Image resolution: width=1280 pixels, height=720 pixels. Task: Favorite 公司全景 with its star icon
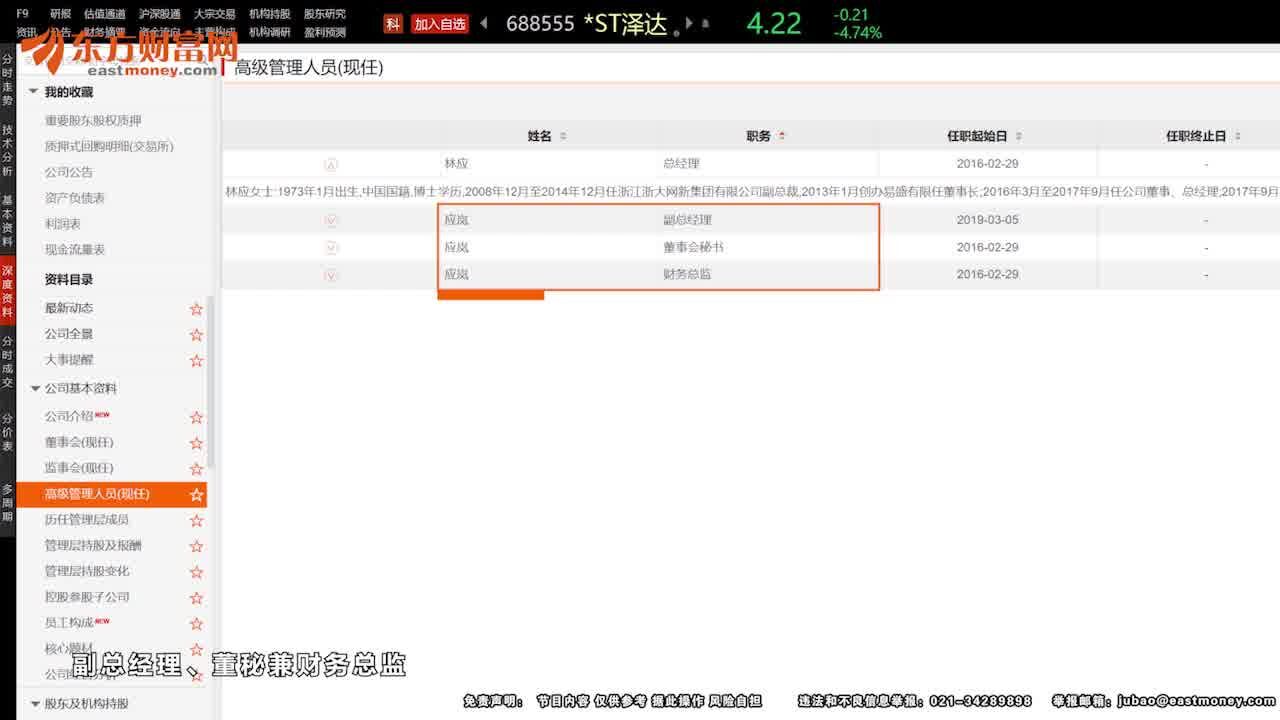tap(196, 335)
